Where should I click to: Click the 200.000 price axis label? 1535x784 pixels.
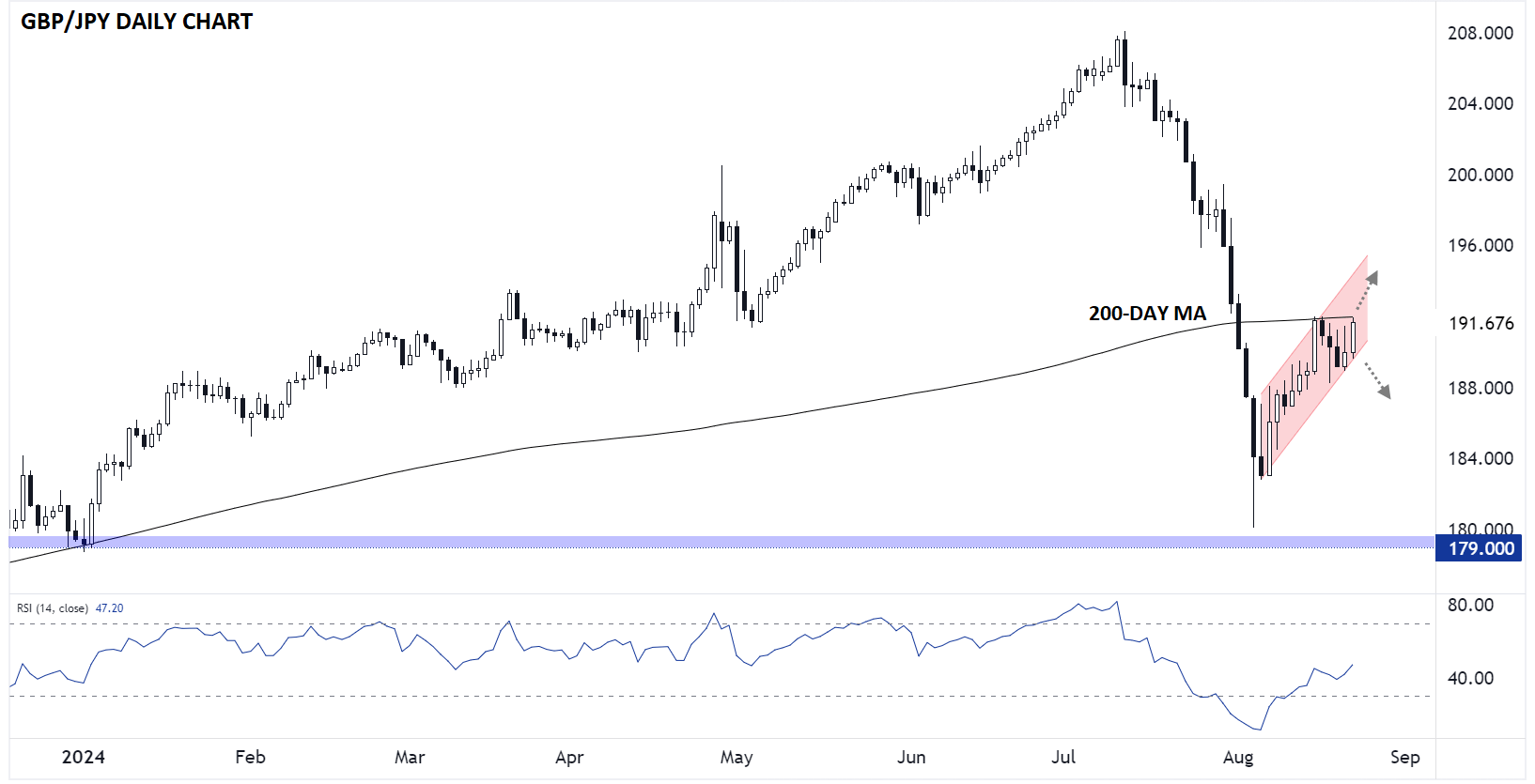(x=1481, y=175)
